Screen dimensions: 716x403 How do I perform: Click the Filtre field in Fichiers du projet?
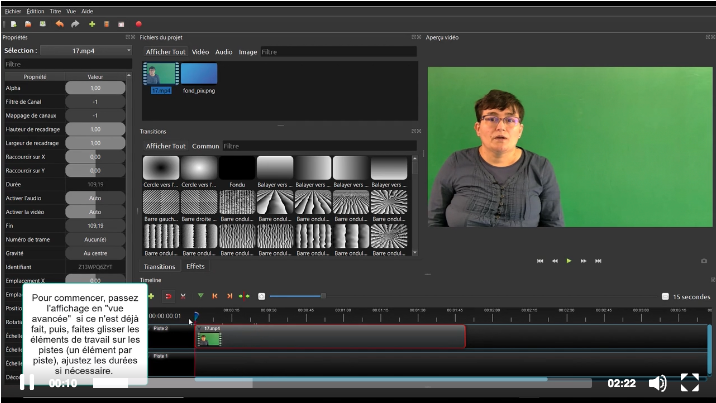(338, 52)
